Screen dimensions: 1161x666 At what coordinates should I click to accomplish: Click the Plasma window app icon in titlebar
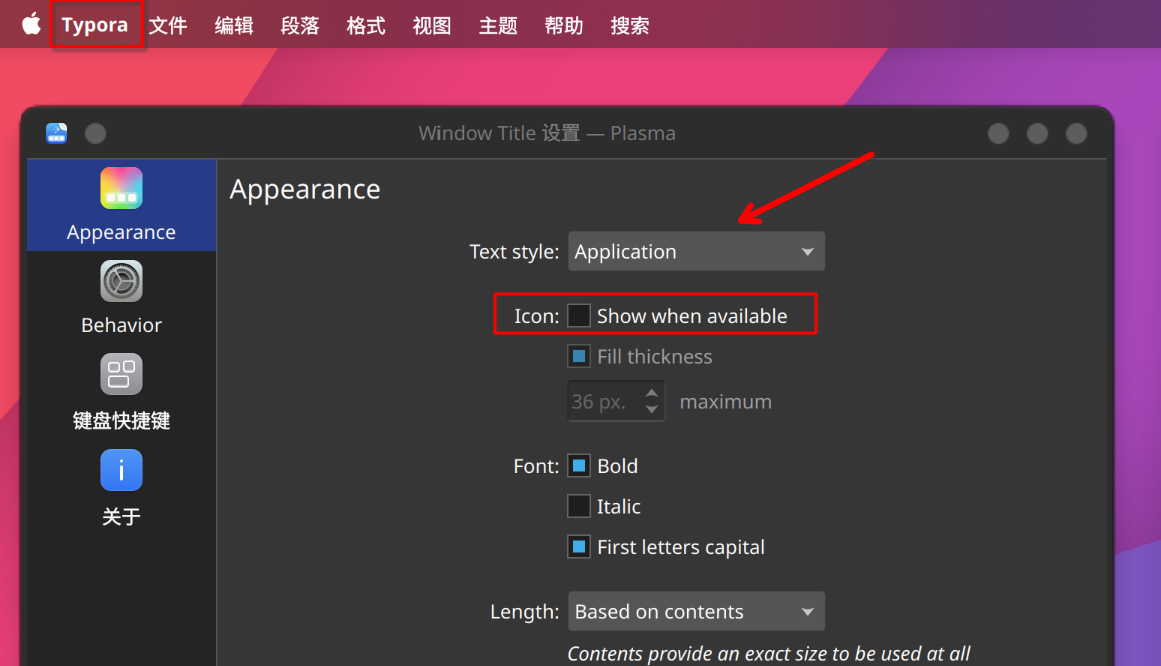[56, 133]
